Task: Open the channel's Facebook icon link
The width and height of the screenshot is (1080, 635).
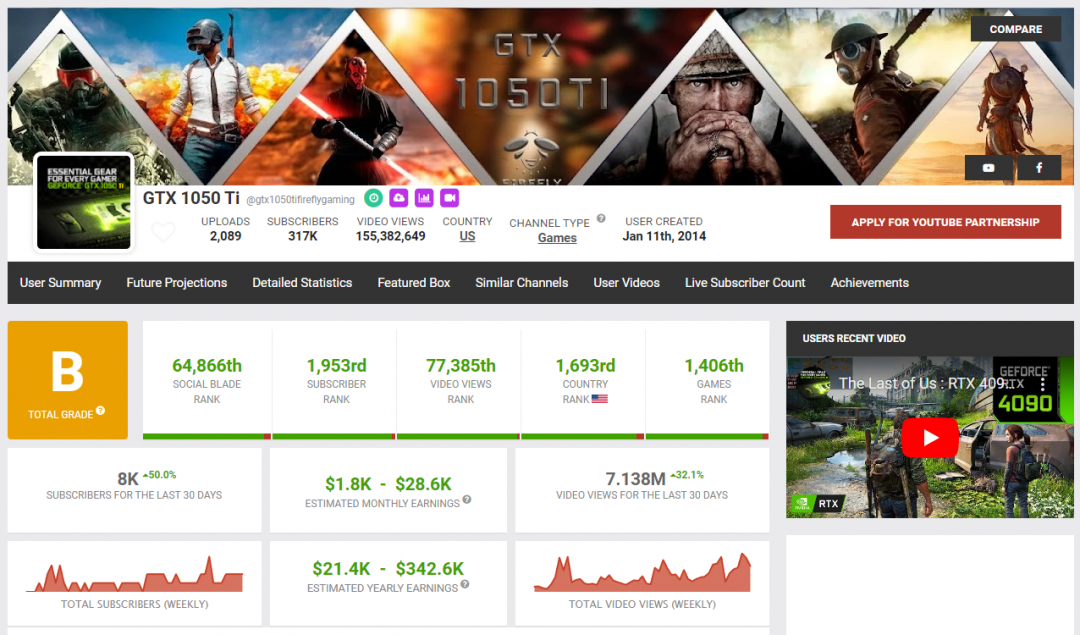Action: pos(1039,168)
